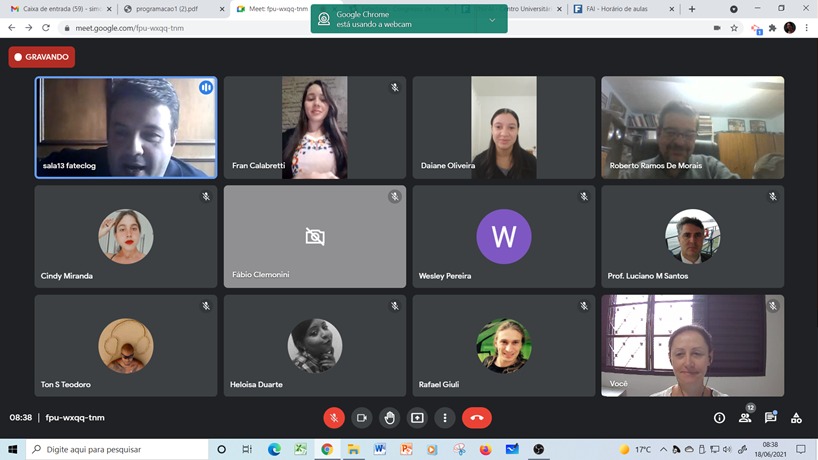Viewport: 818px width, 460px height.
Task: Open Chrome extensions puzzle icon
Action: click(773, 28)
